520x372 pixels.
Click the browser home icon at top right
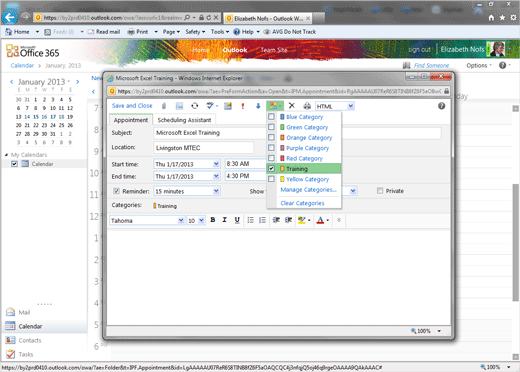tap(491, 18)
